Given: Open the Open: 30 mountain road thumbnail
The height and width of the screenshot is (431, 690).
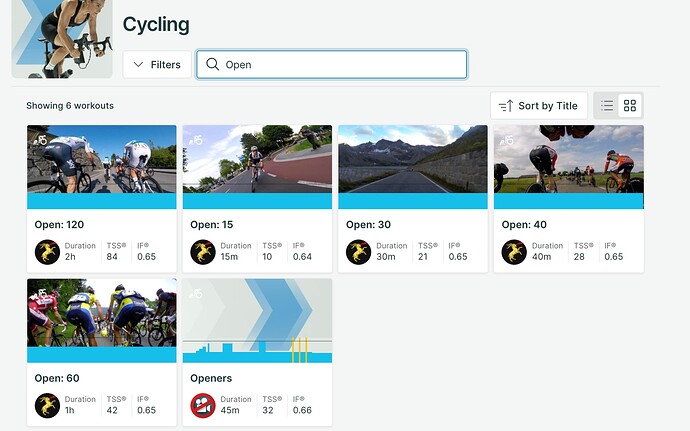Looking at the screenshot, I should [x=412, y=166].
